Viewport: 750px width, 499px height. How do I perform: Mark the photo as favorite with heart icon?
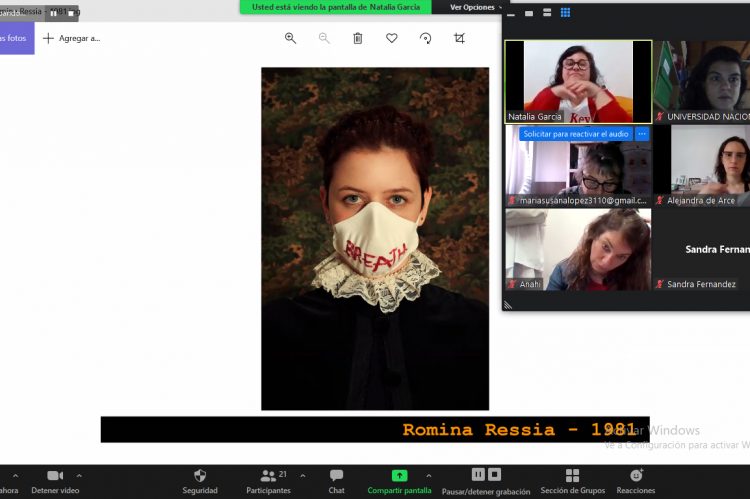[x=391, y=38]
